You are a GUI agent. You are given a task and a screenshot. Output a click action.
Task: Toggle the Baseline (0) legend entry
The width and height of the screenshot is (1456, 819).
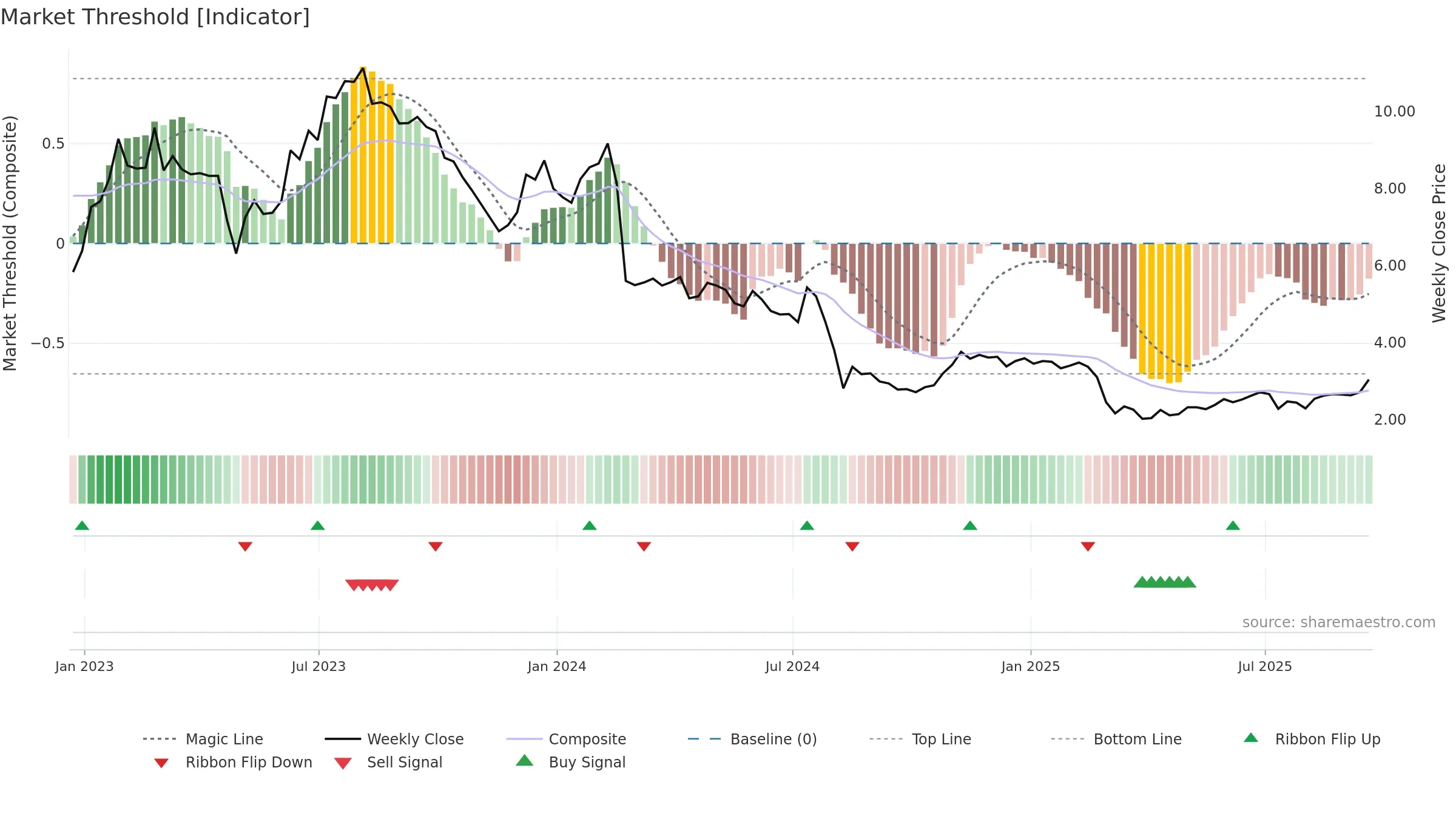point(752,739)
